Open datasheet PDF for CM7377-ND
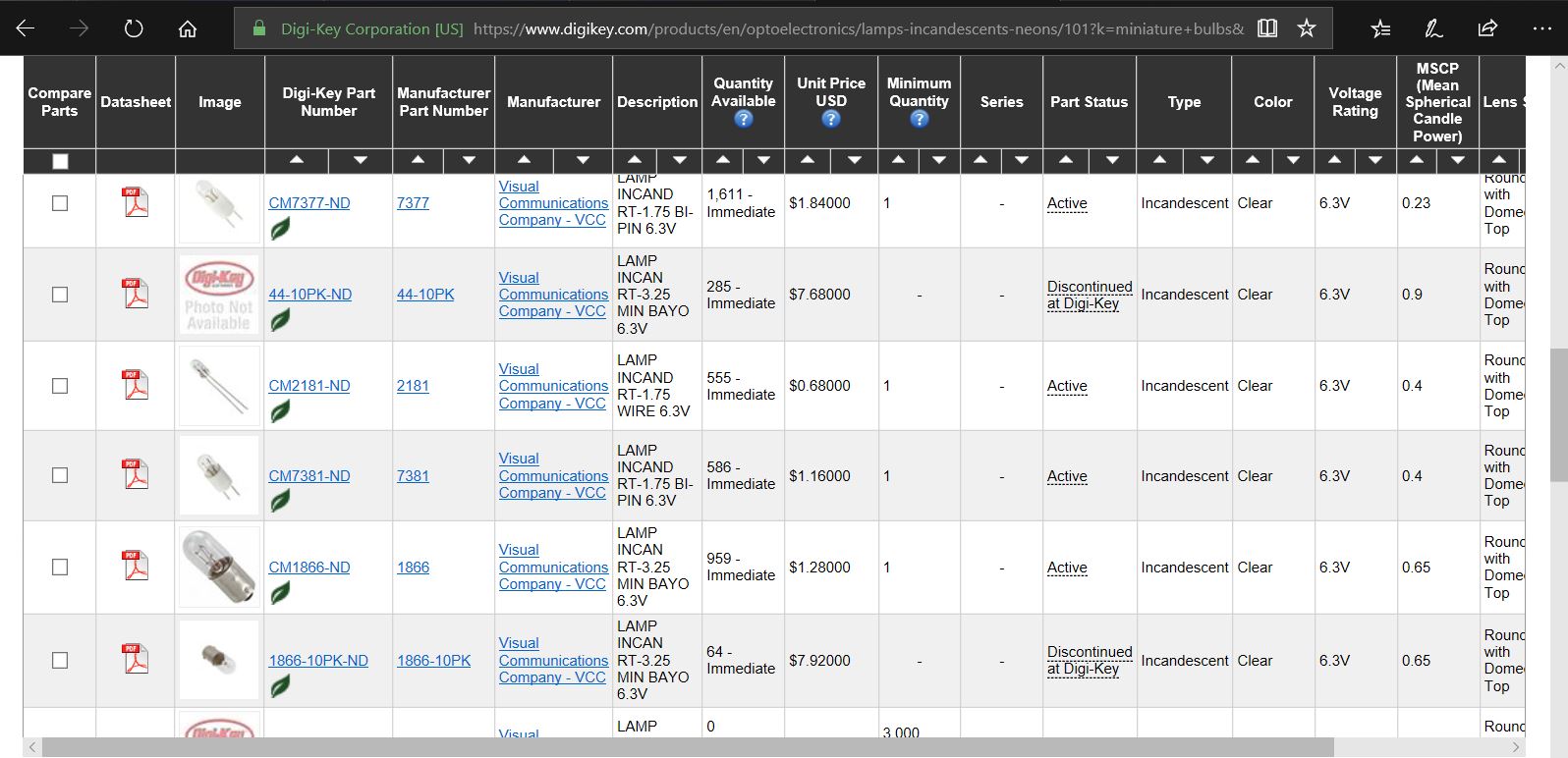Viewport: 1568px width, 758px height. [135, 202]
